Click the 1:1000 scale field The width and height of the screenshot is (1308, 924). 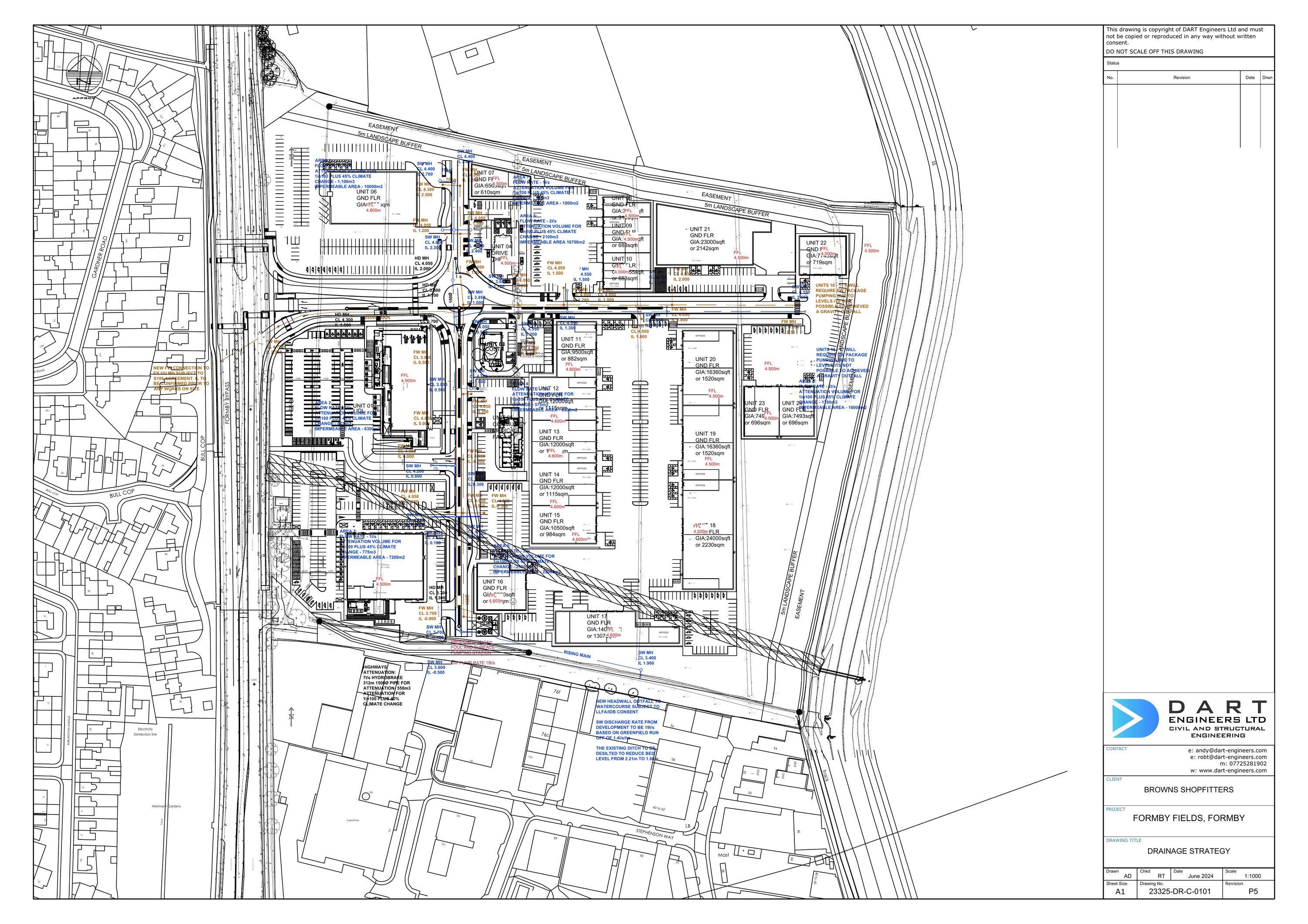[x=1253, y=876]
